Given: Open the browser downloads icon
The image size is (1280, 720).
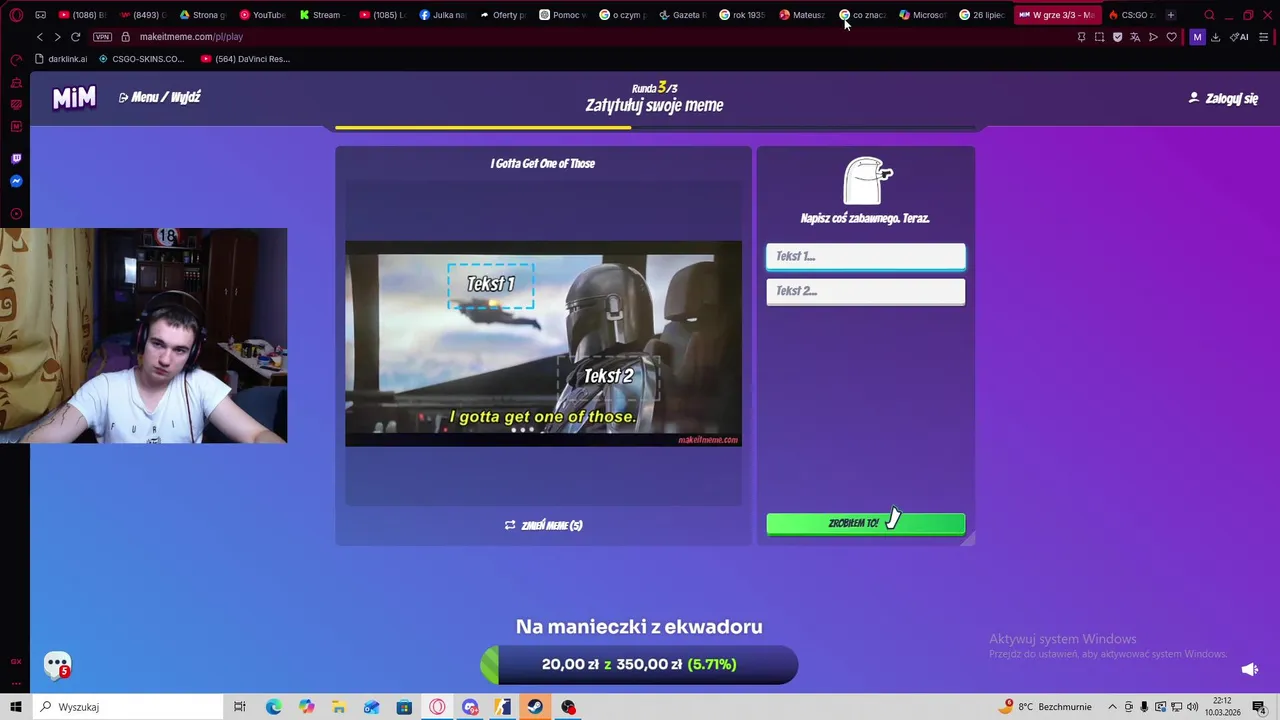Looking at the screenshot, I should 1215,37.
